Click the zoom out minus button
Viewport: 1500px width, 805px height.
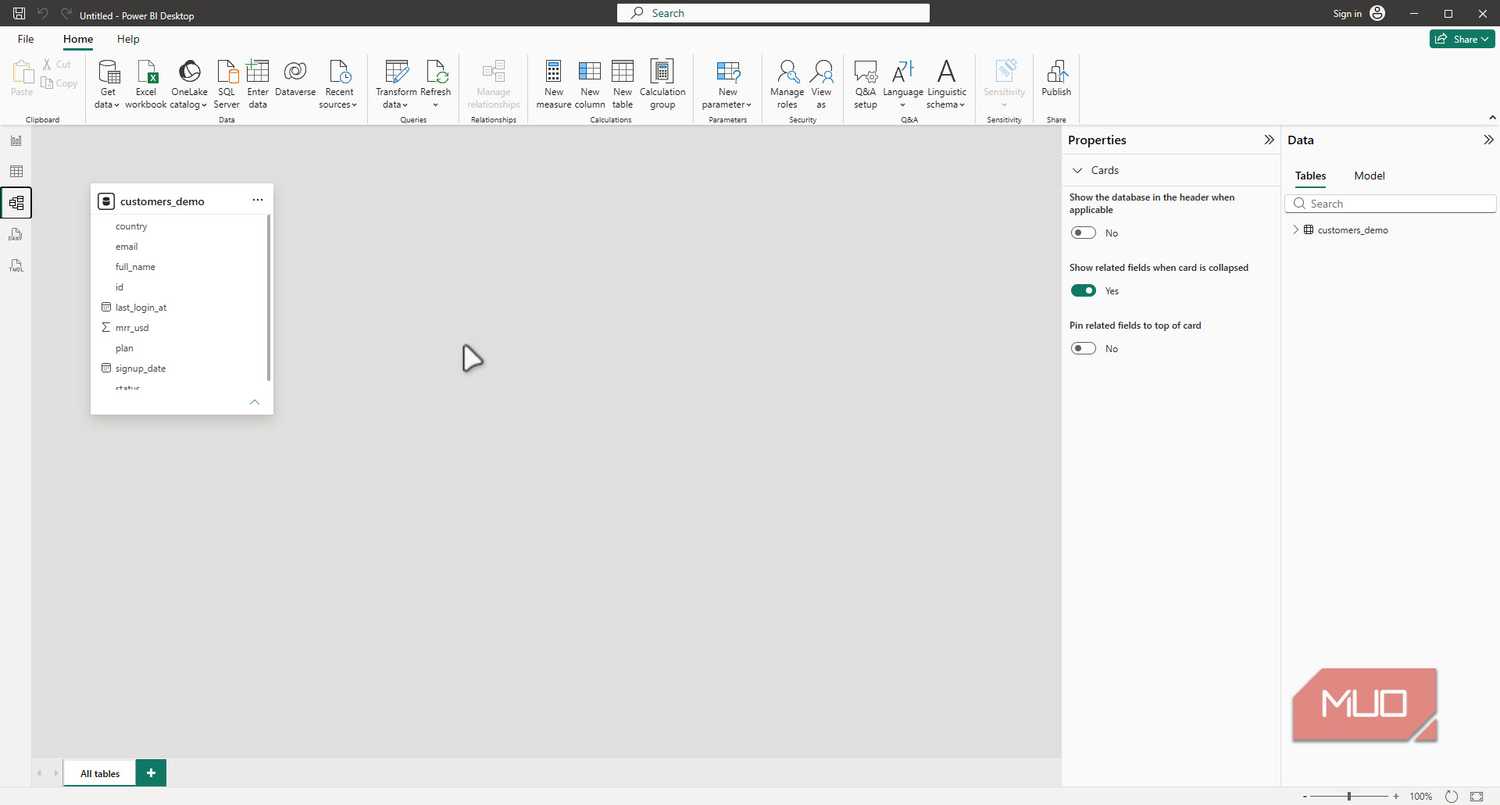click(1305, 796)
